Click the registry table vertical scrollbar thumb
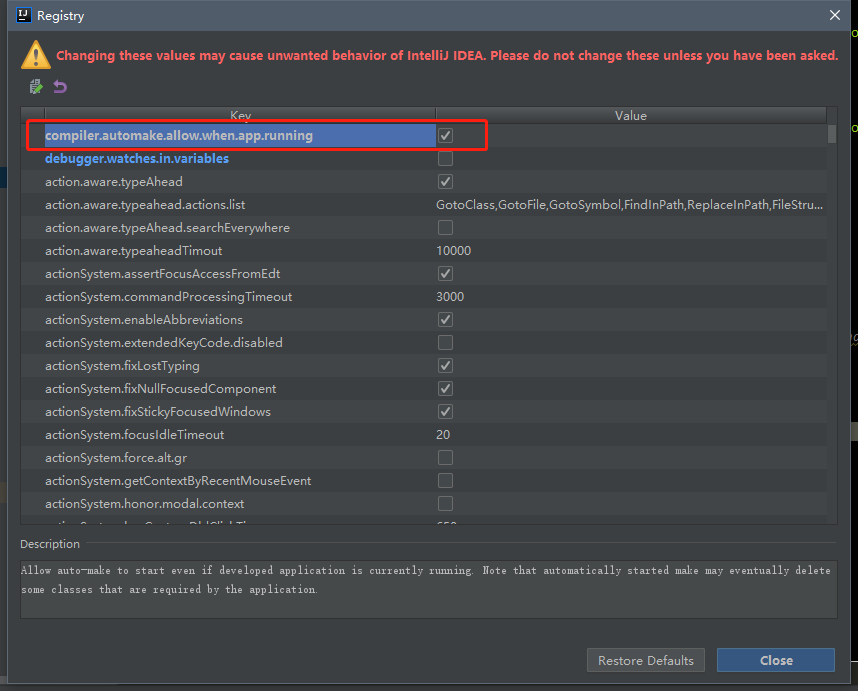858x691 pixels. pyautogui.click(x=832, y=134)
